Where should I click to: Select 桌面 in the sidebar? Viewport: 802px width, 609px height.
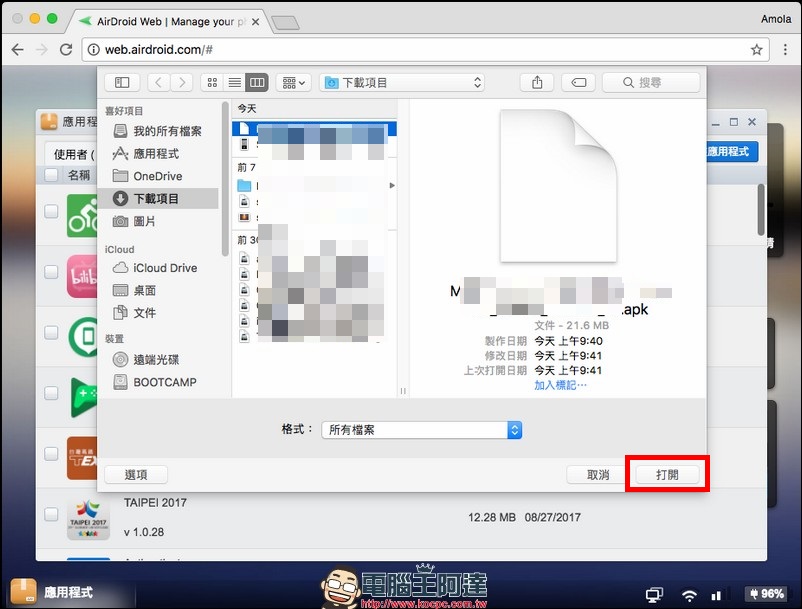[x=159, y=290]
